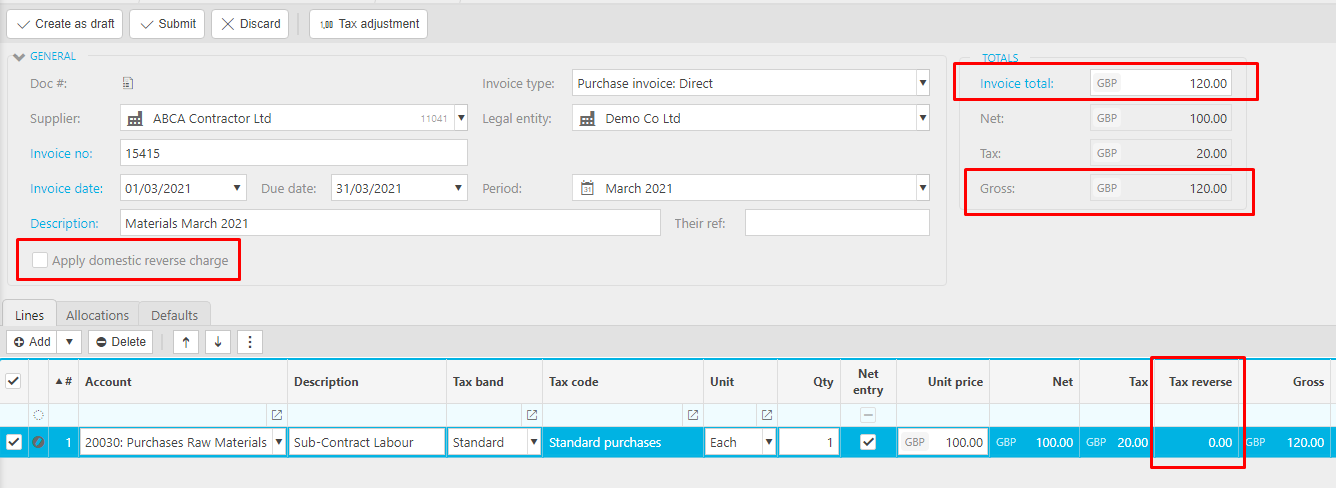Open Account filter lookup icon
1336x488 pixels.
pos(277,415)
